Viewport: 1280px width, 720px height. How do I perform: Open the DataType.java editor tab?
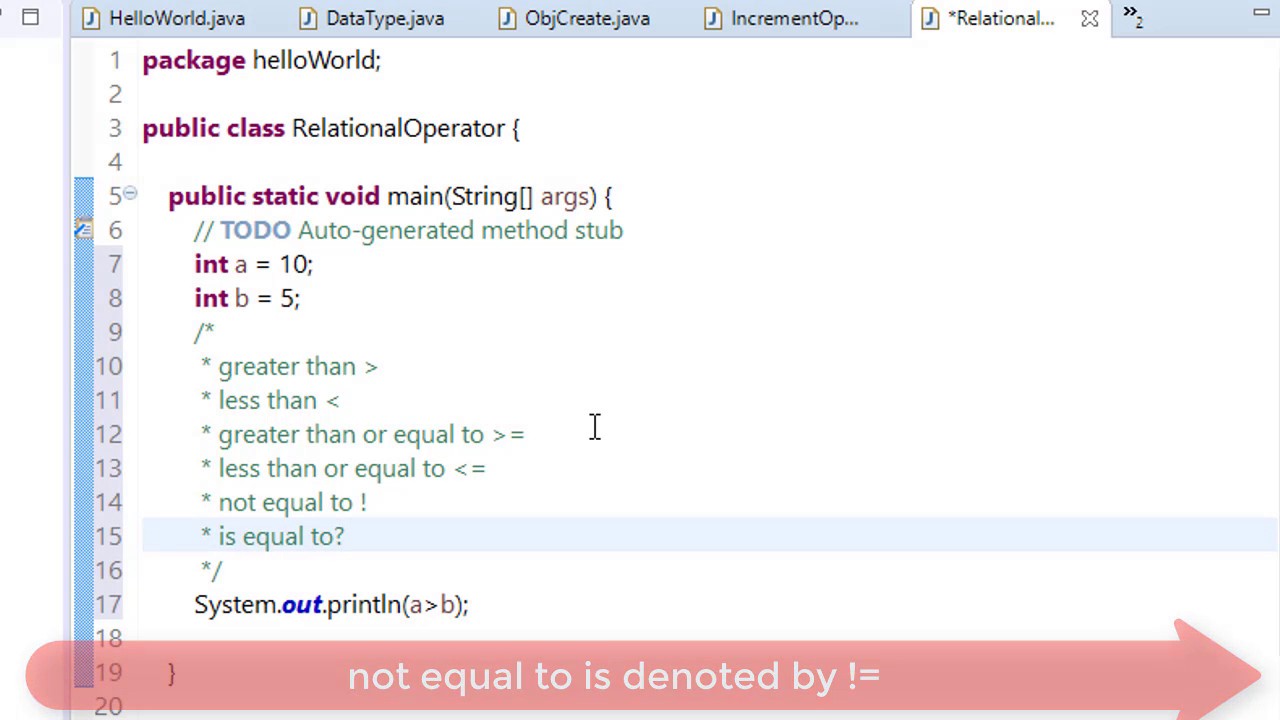click(372, 18)
